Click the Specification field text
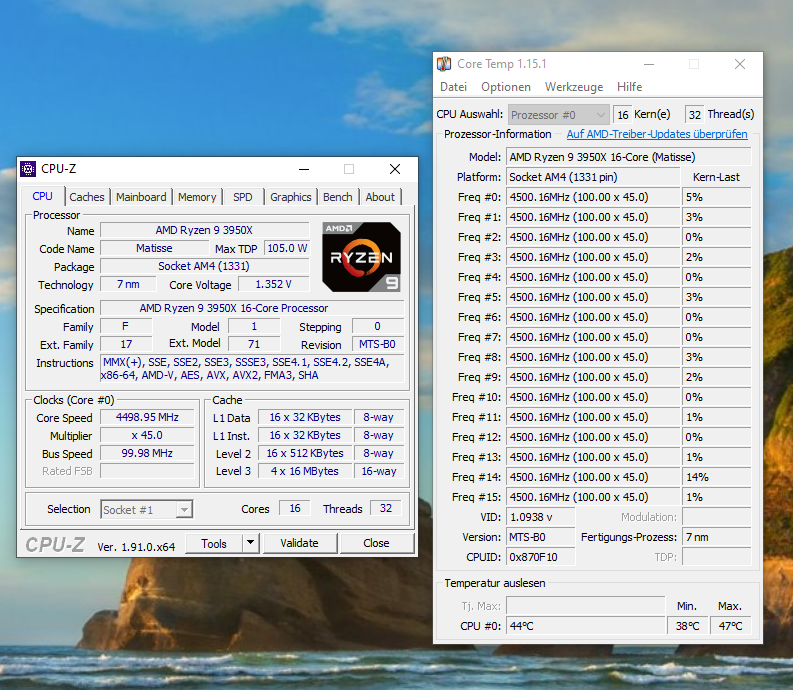Viewport: 793px width, 690px height. coord(252,308)
